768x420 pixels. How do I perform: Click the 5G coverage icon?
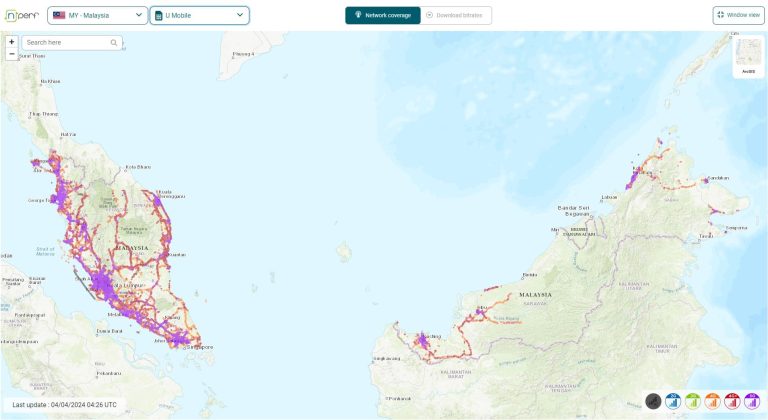pyautogui.click(x=751, y=401)
